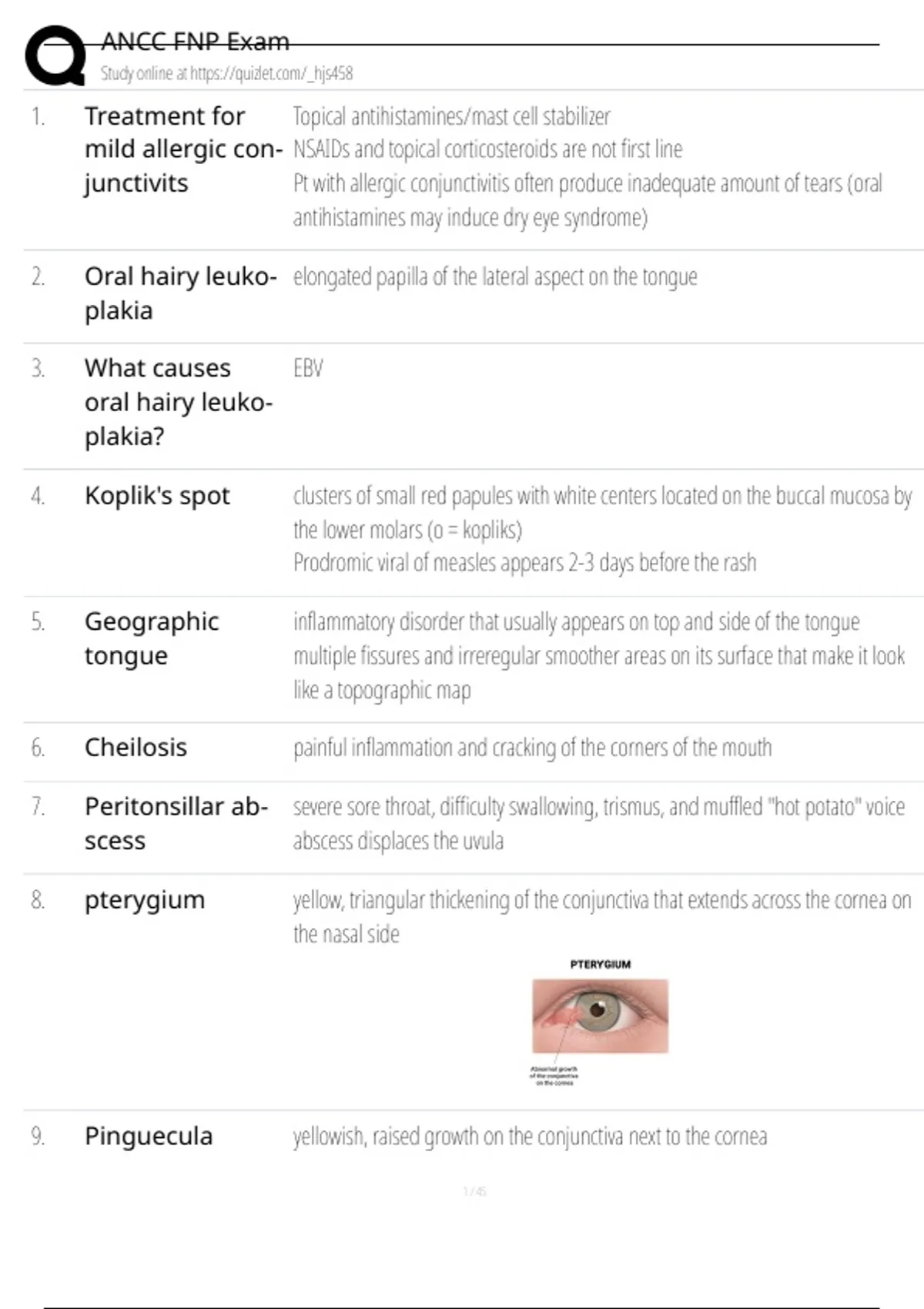Select the 'Koplik's spot' term
The width and height of the screenshot is (924, 1309).
157,496
